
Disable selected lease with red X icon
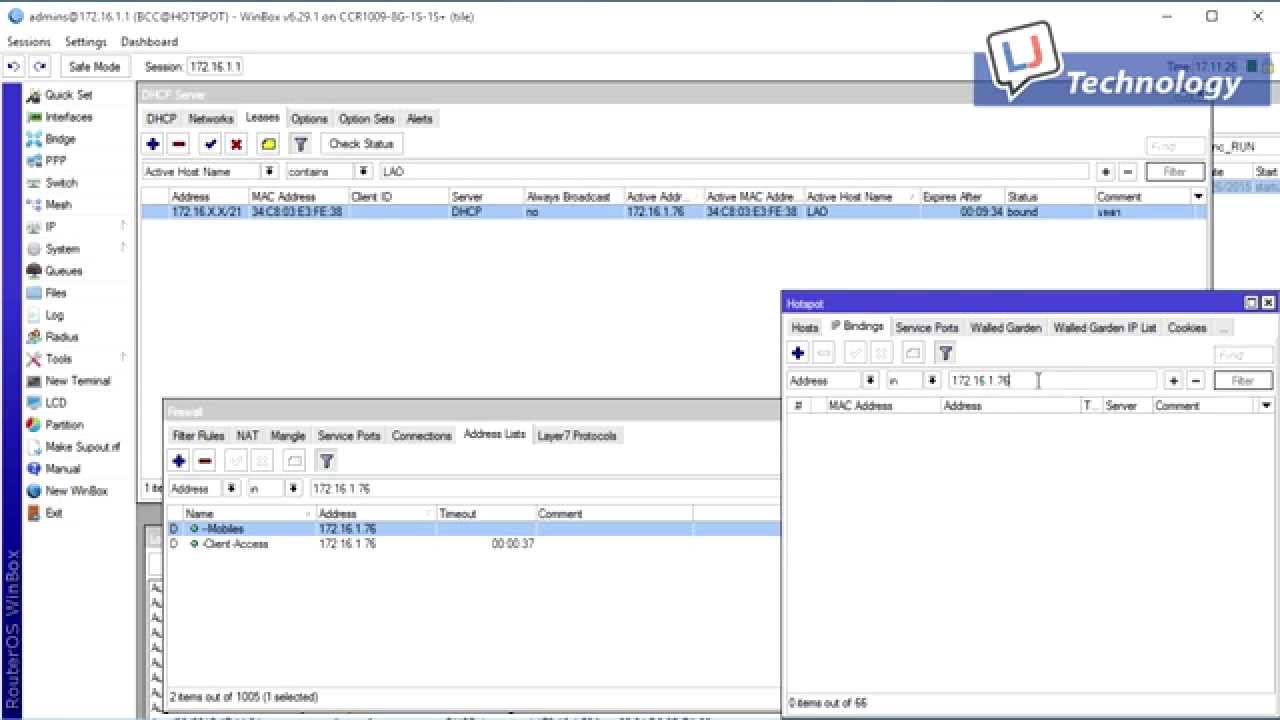pyautogui.click(x=236, y=144)
